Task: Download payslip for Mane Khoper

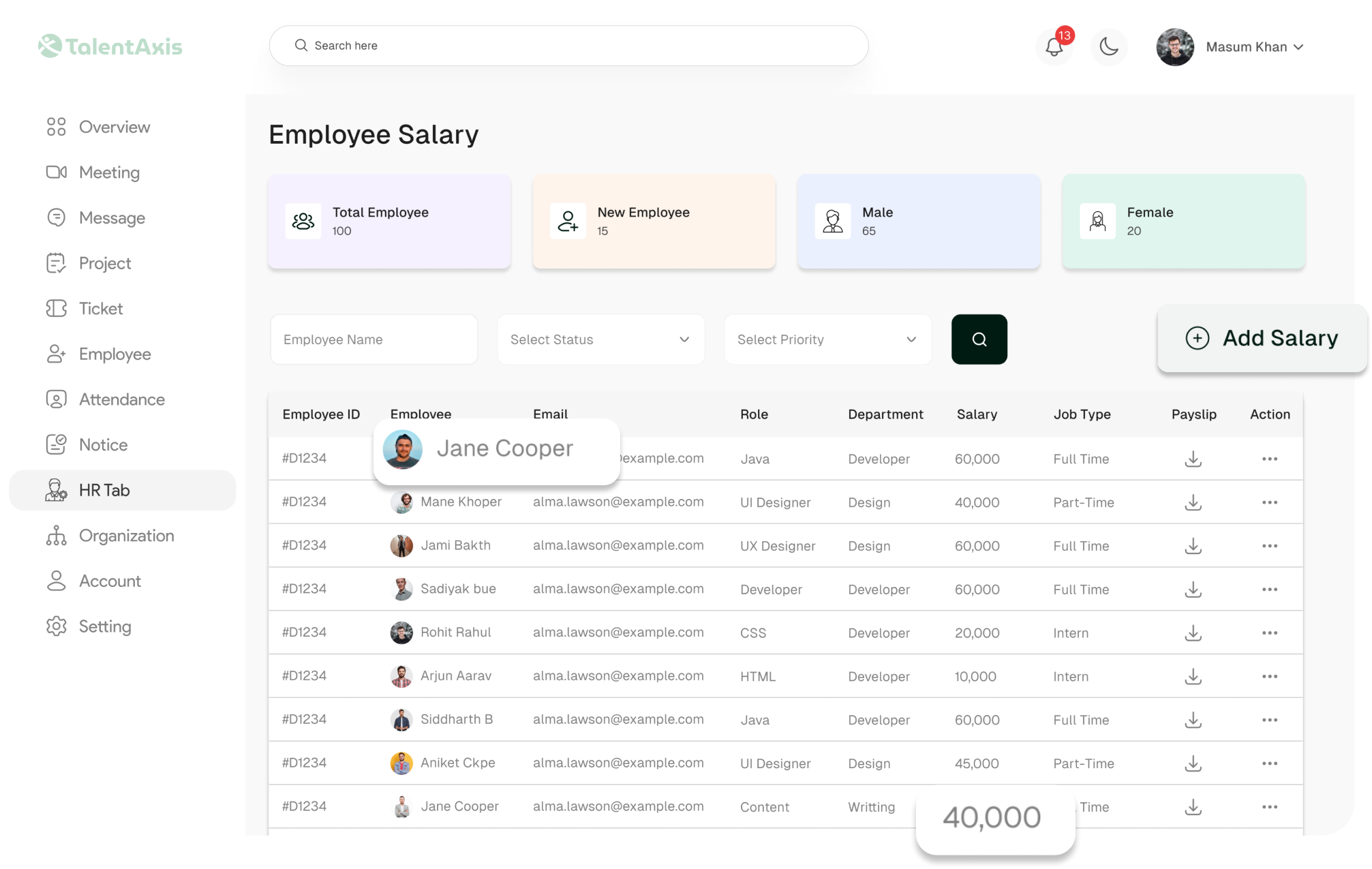Action: [1193, 503]
